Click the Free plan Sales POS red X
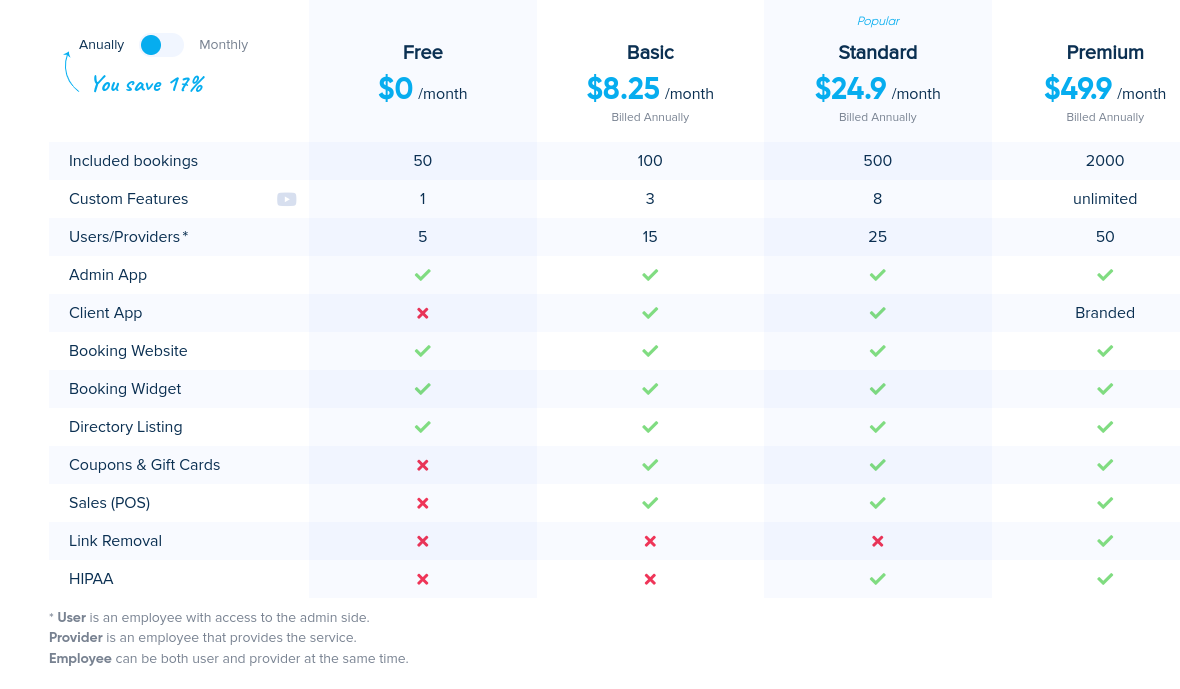The width and height of the screenshot is (1180, 689). [x=422, y=503]
